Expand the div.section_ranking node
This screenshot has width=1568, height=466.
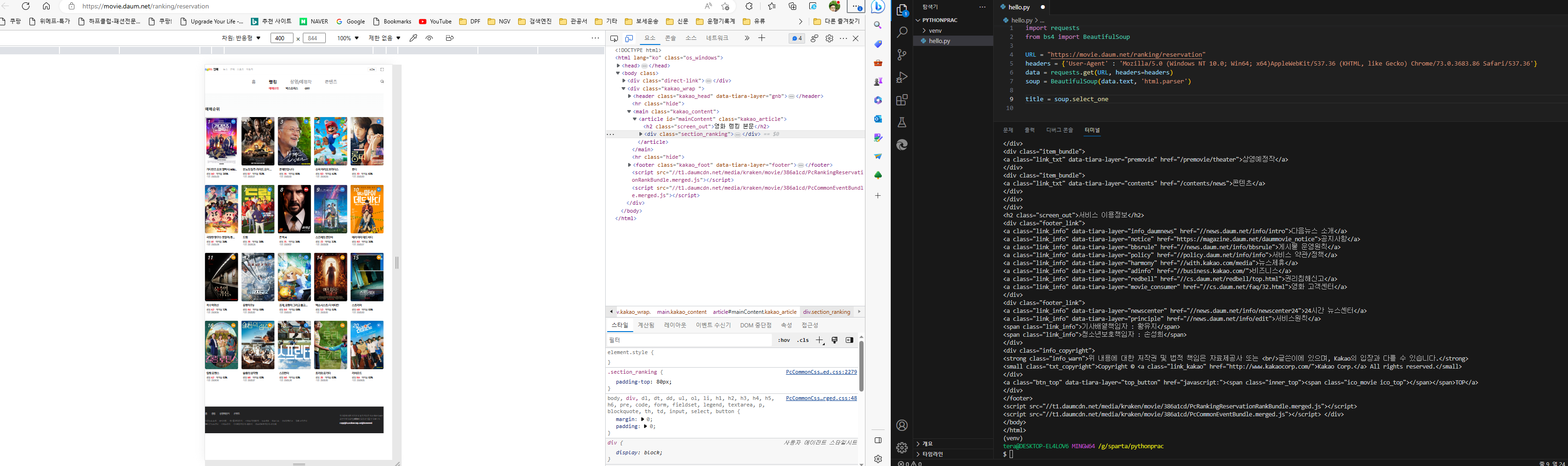[641, 134]
